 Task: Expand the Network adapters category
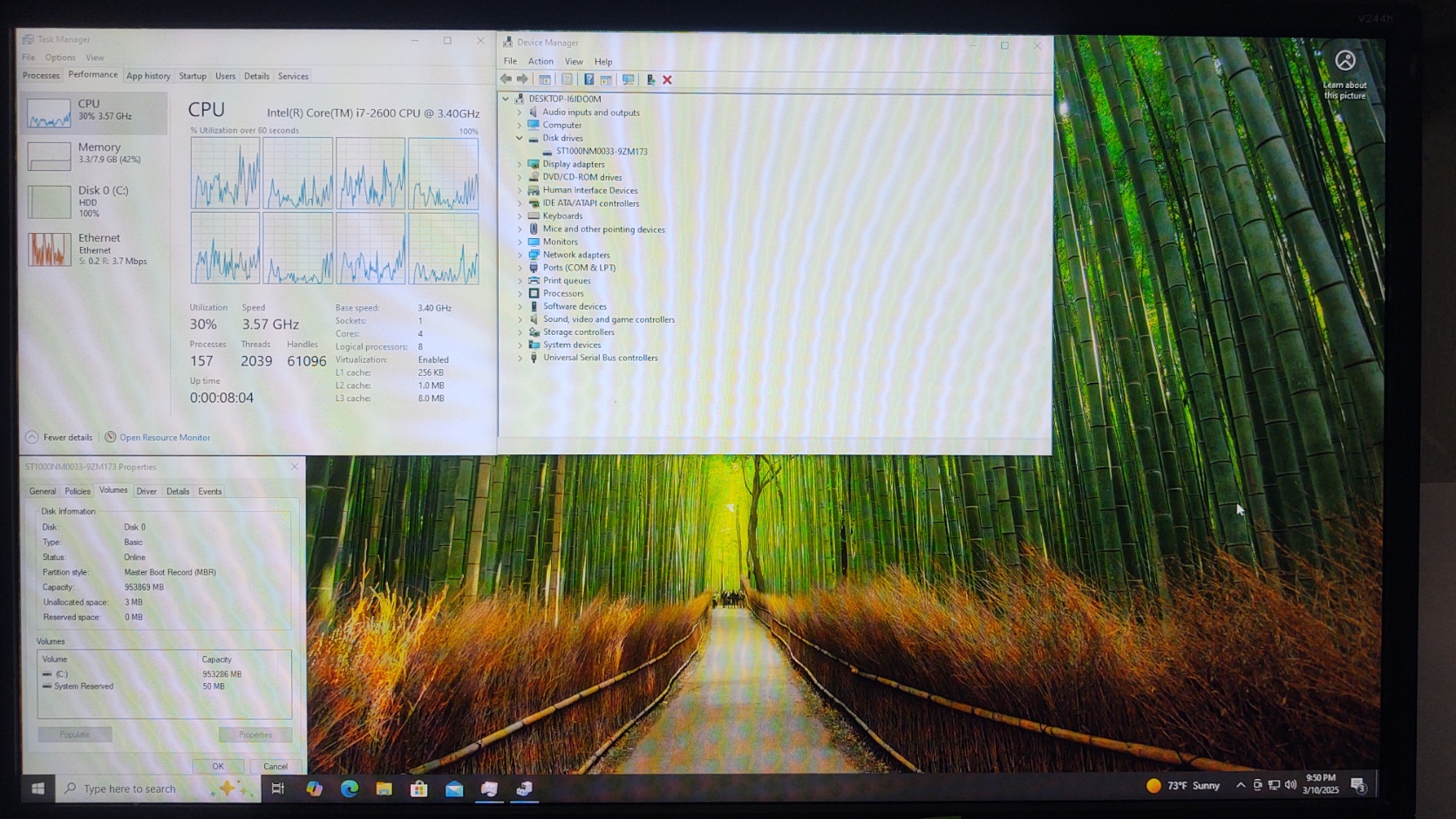pos(520,255)
